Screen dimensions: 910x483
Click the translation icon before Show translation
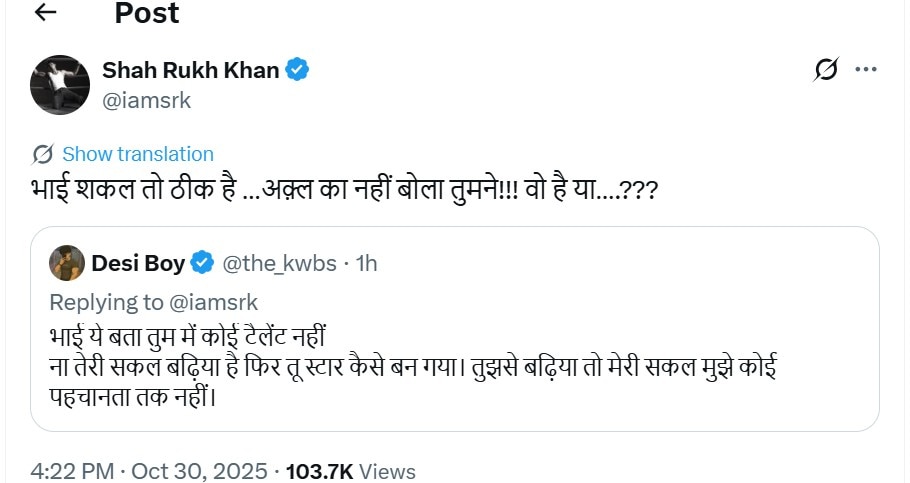pos(42,154)
